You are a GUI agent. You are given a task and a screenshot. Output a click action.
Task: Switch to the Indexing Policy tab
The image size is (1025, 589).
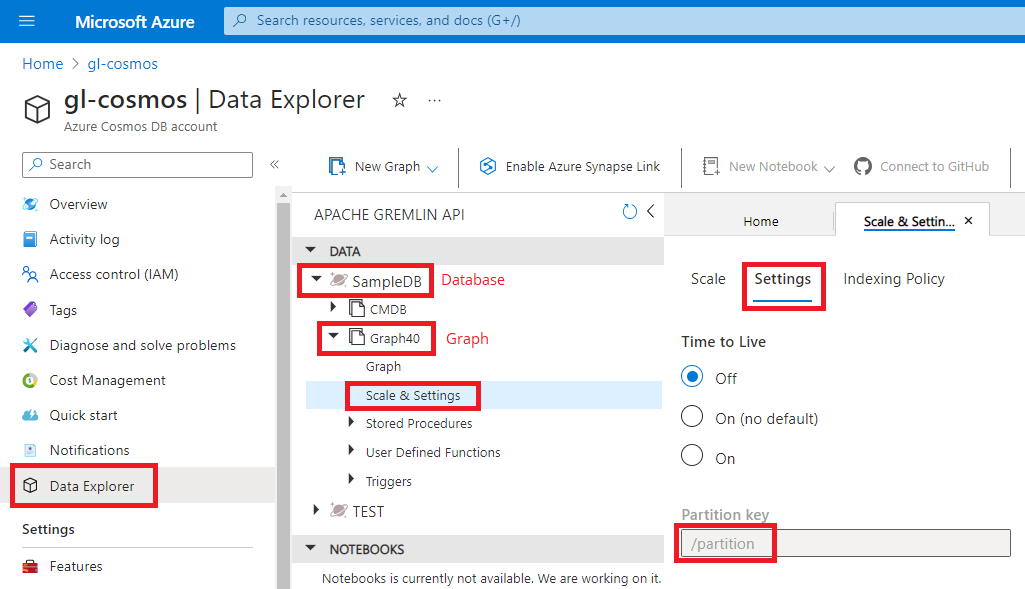[x=893, y=279]
